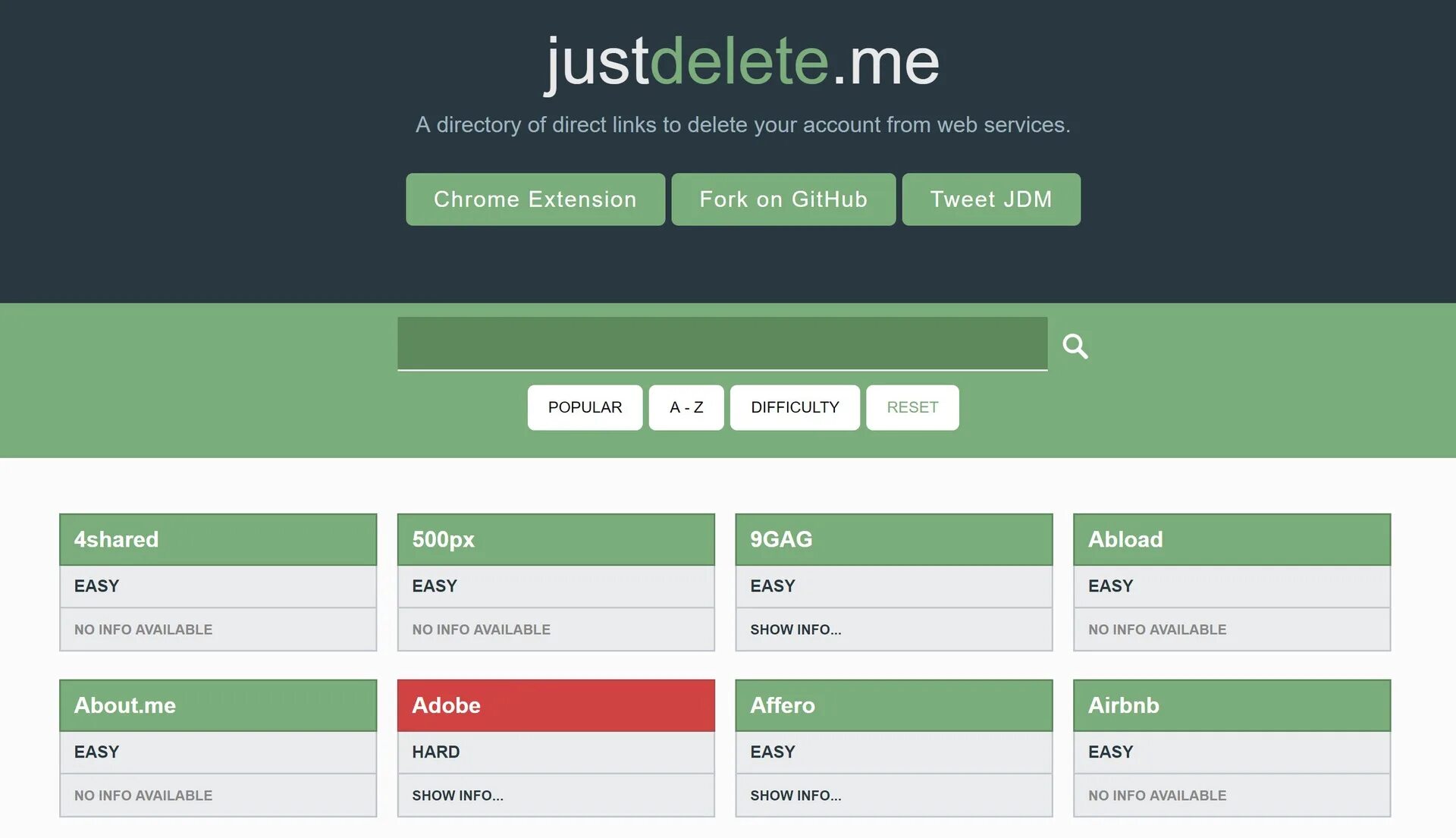This screenshot has width=1456, height=838.
Task: Expand the Affero SHOW INFO section
Action: click(x=796, y=794)
